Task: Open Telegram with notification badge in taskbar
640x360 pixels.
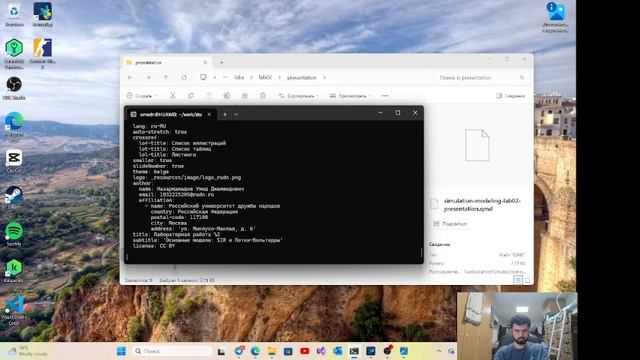Action: (239, 351)
